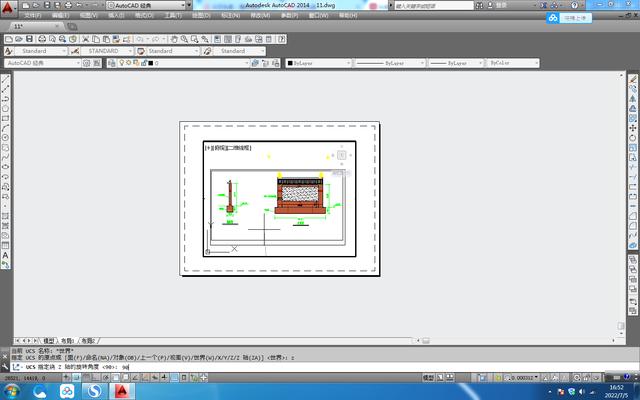
Task: Open the Standard text style dropdown
Action: click(40, 50)
